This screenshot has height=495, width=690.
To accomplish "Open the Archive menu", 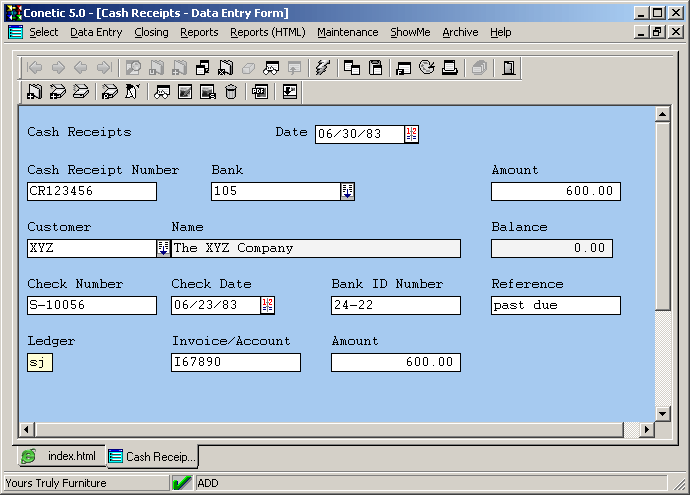I will click(x=460, y=32).
